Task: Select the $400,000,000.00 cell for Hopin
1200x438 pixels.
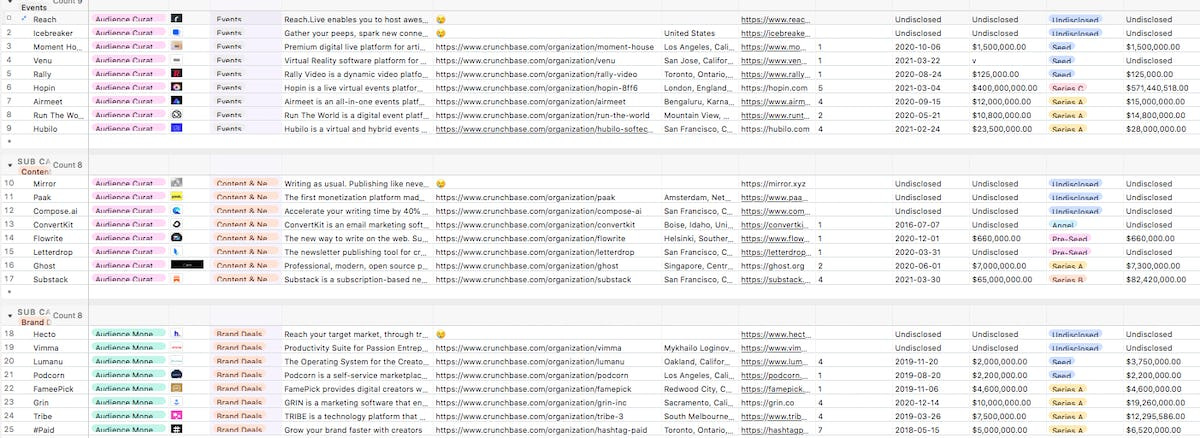Action: tap(1008, 88)
